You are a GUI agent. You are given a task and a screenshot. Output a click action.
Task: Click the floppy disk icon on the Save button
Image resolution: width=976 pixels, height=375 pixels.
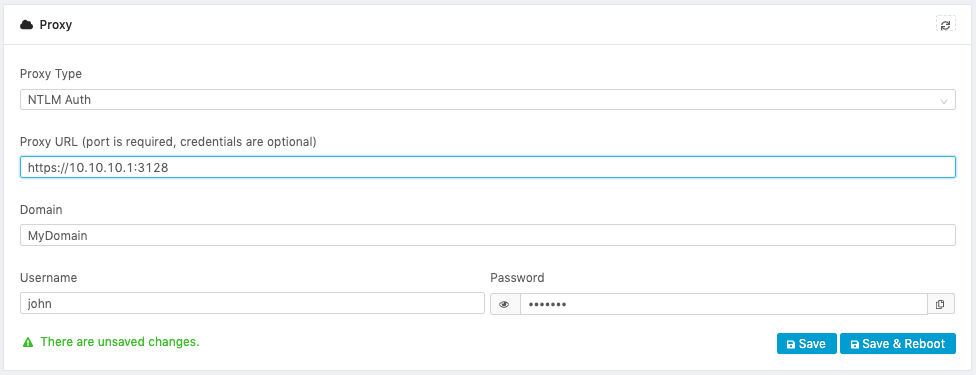[x=791, y=344]
